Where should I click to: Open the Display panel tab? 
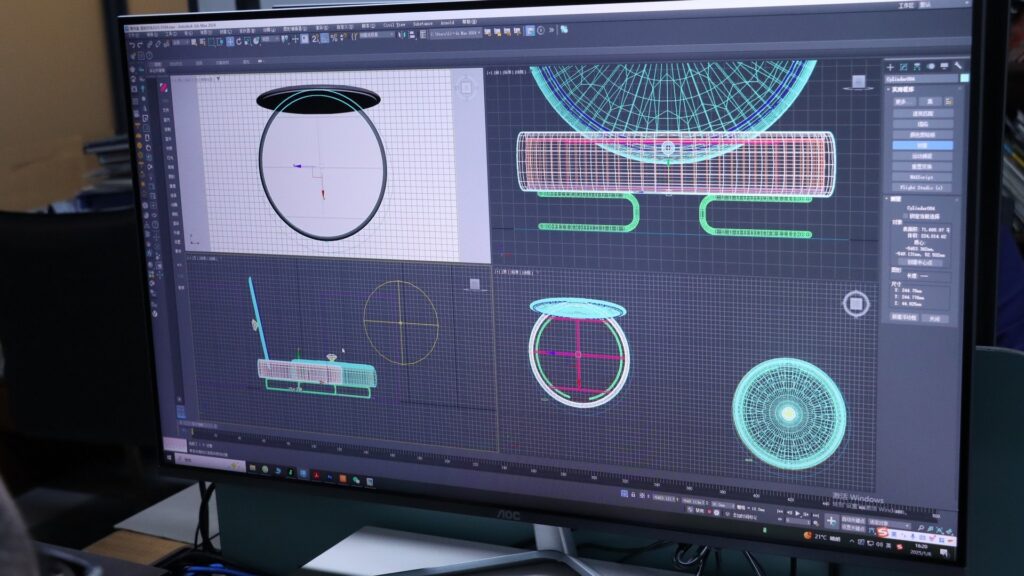[x=944, y=67]
